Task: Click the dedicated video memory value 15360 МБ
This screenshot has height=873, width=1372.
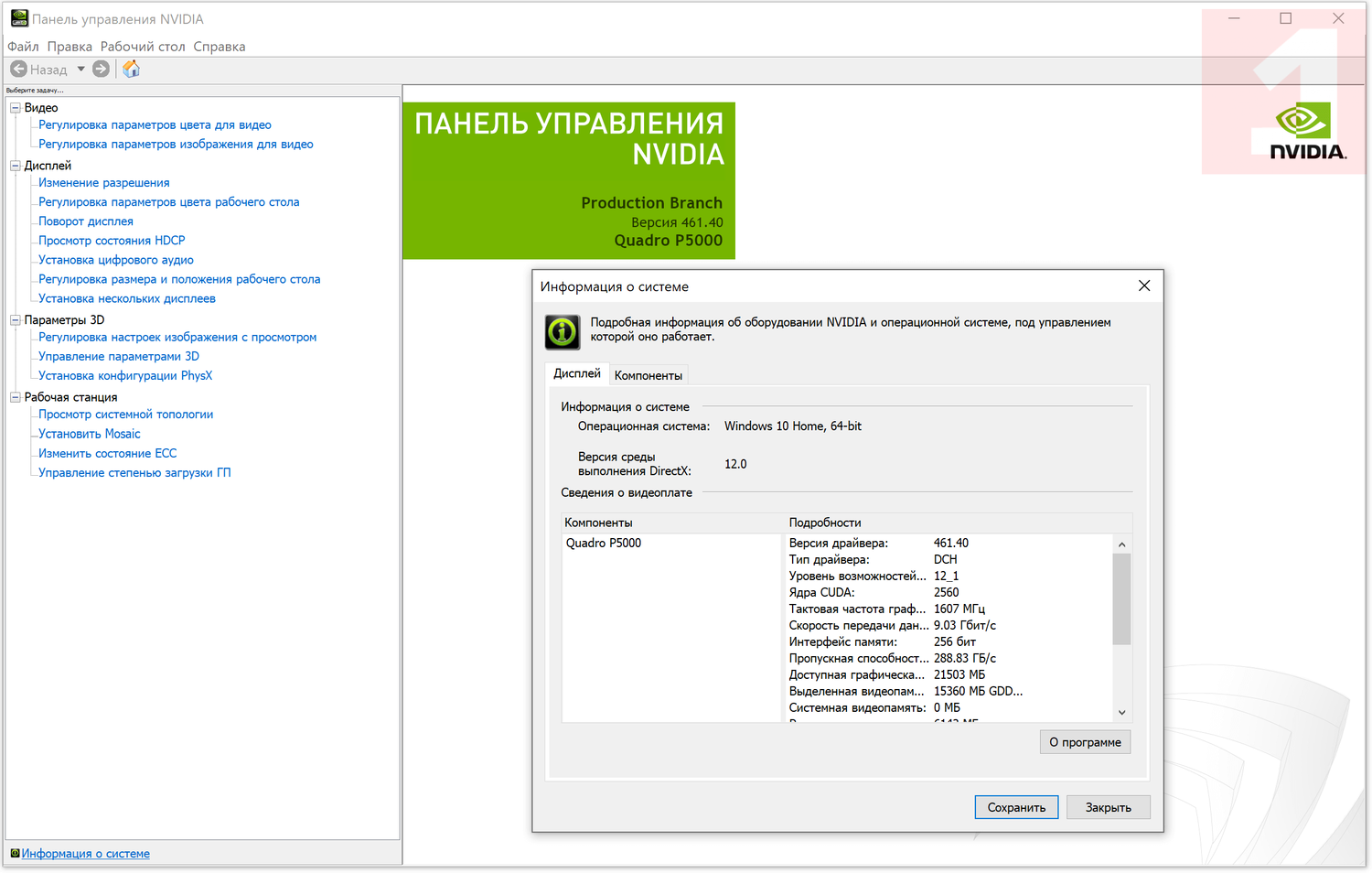Action: pyautogui.click(x=979, y=692)
